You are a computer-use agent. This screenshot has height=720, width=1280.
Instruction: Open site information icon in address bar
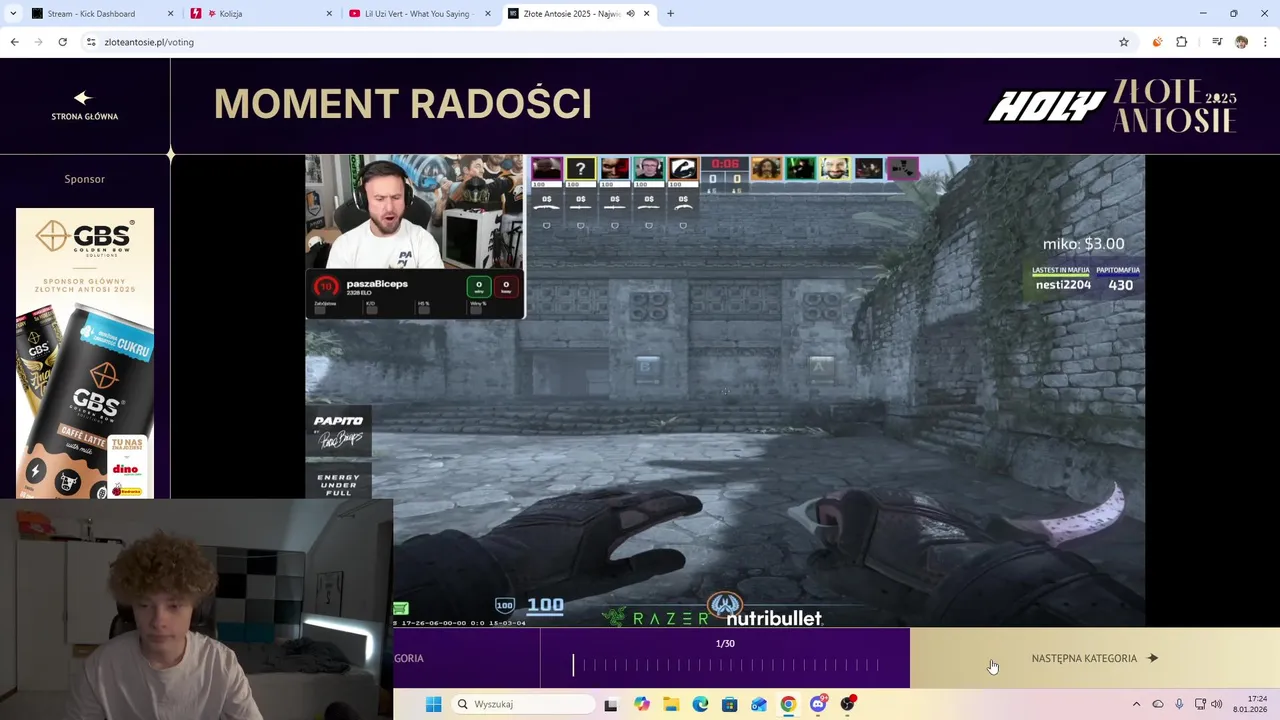(x=91, y=42)
